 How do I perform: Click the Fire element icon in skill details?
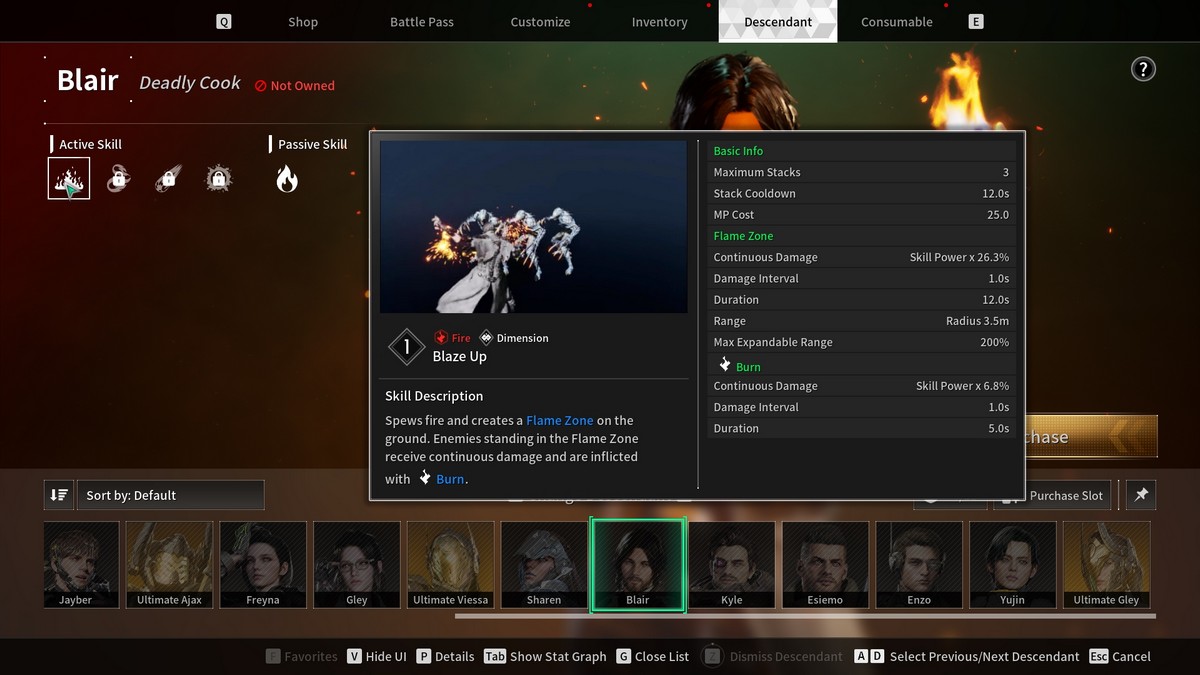coord(440,337)
